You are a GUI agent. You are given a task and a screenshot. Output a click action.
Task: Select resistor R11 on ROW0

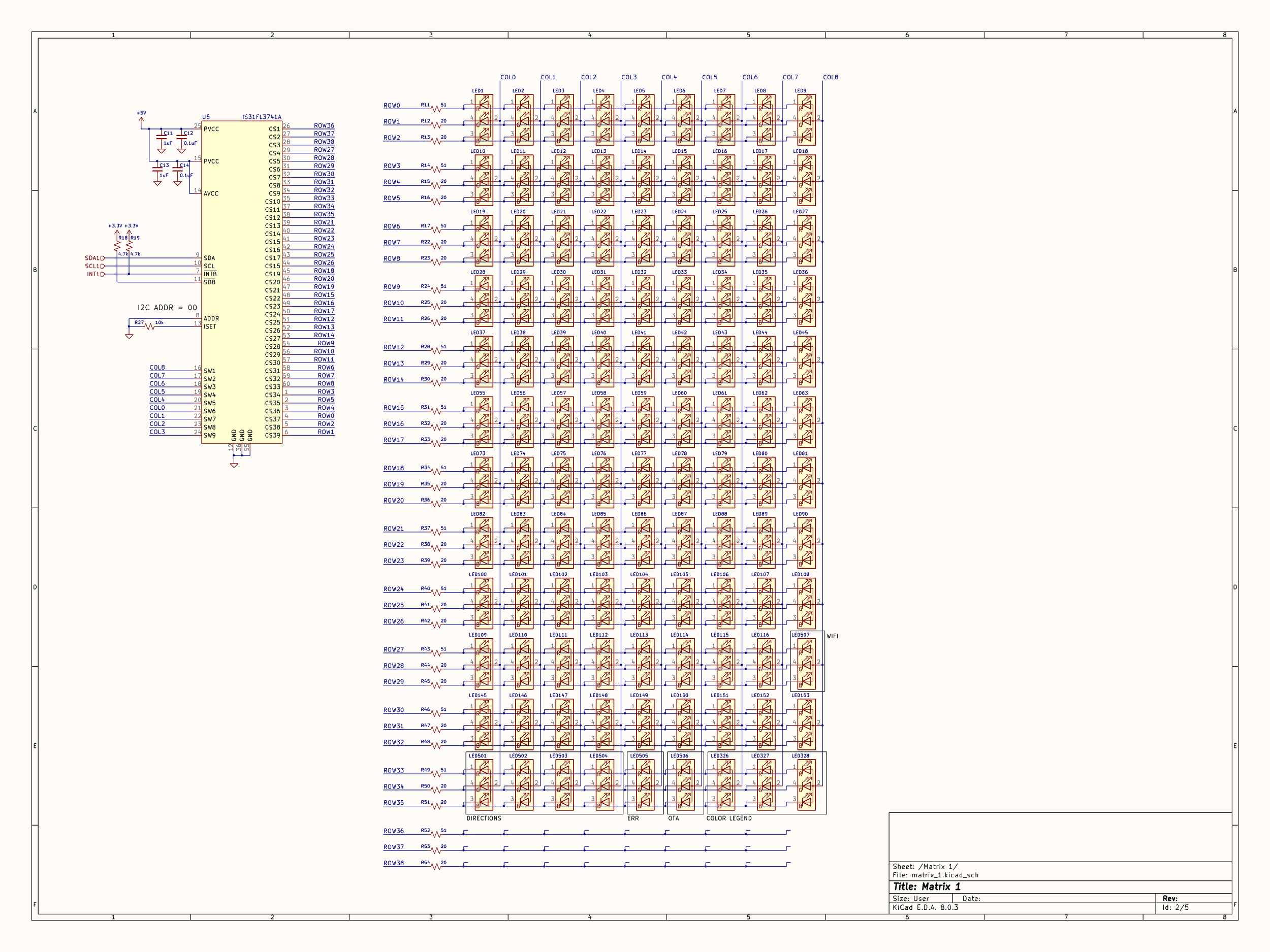pos(436,109)
